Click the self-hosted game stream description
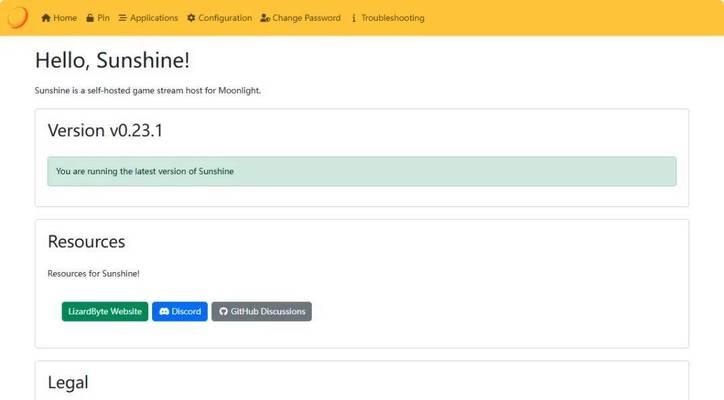 148,91
